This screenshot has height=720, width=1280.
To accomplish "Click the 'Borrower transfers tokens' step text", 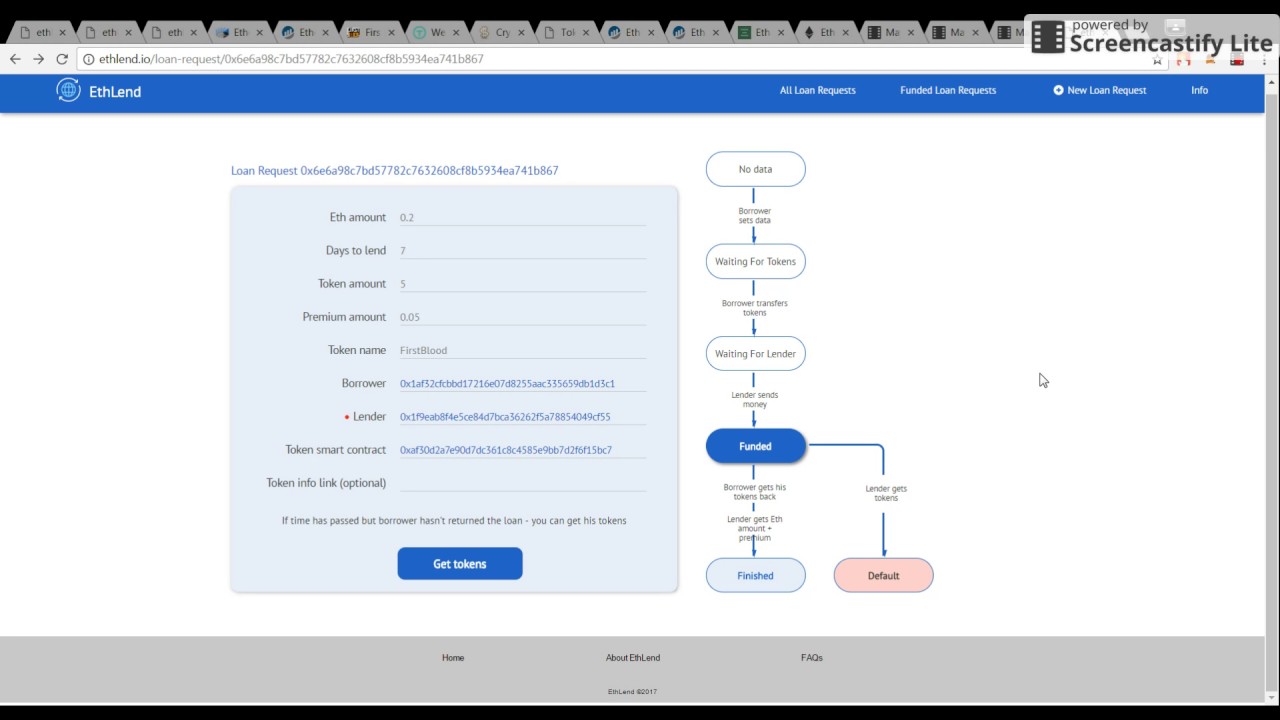I will [755, 308].
